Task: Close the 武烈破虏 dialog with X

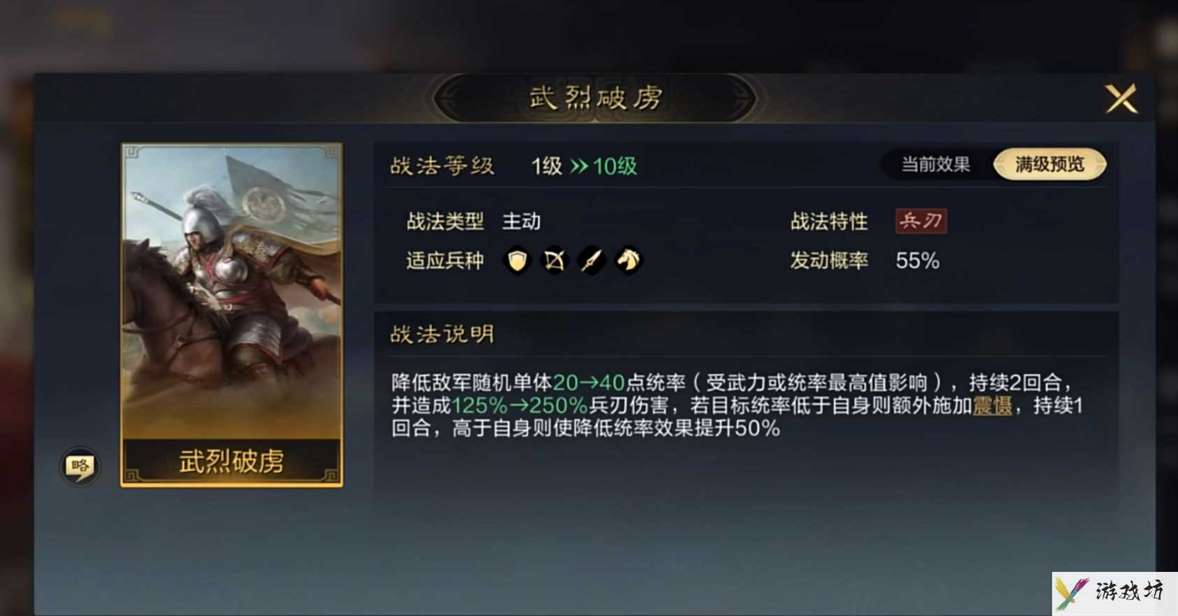Action: pos(1121,98)
